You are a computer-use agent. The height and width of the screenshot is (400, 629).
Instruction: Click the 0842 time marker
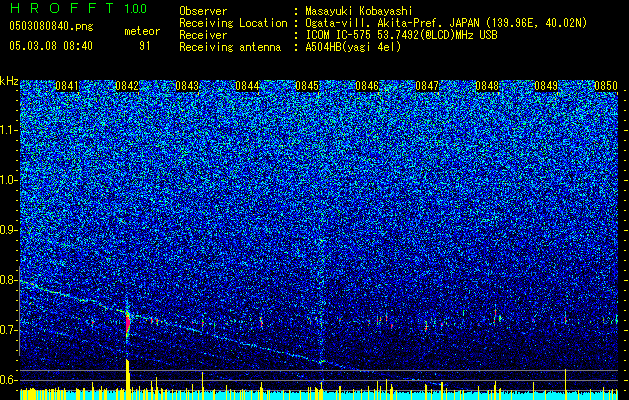pos(127,86)
